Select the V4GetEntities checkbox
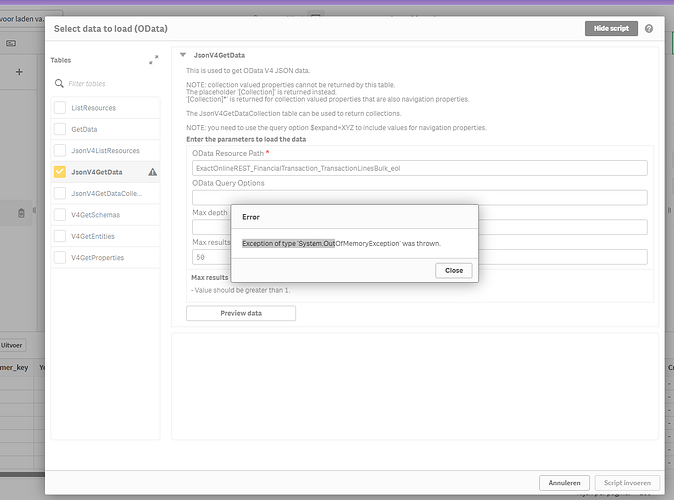The width and height of the screenshot is (674, 500). [x=60, y=236]
